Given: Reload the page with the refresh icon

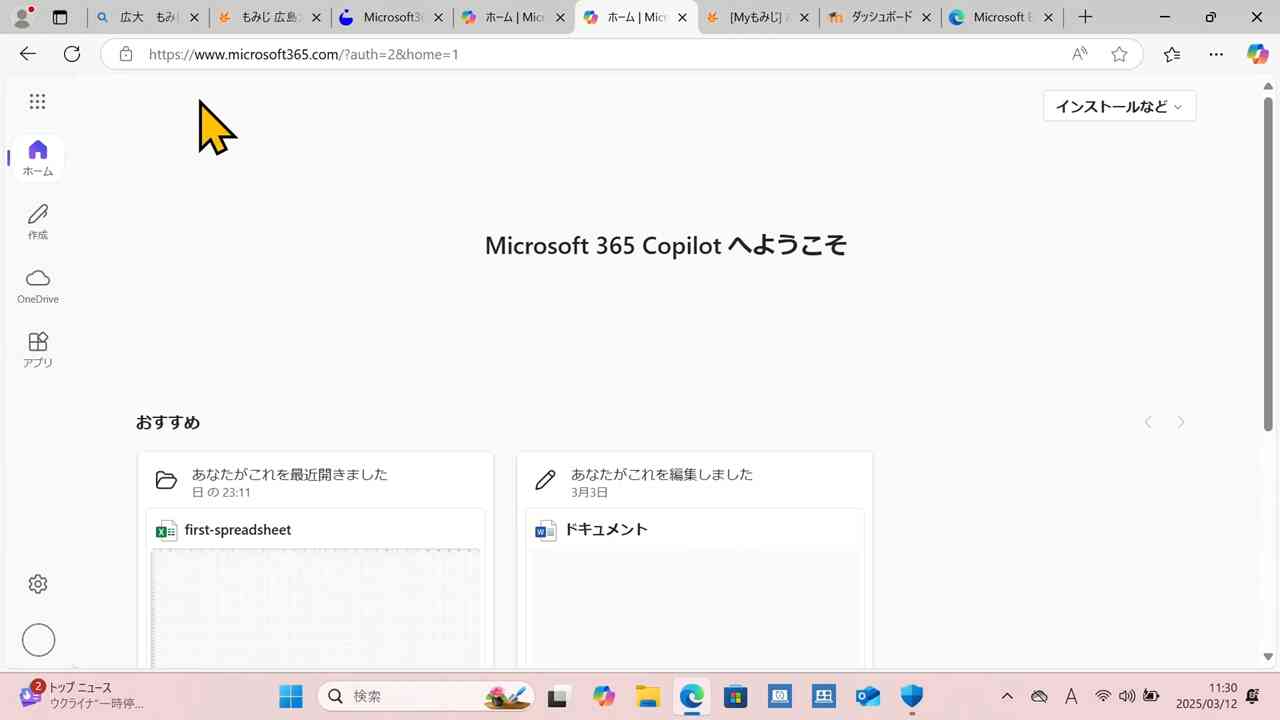Looking at the screenshot, I should click(72, 54).
